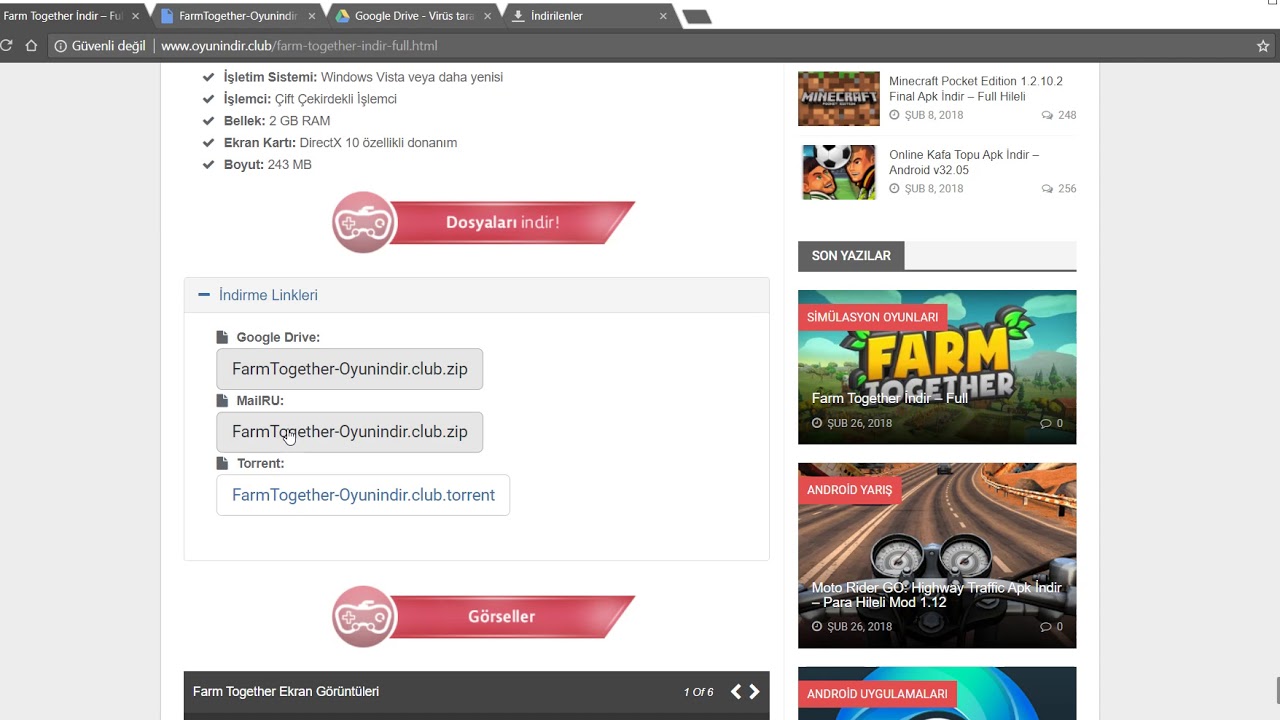
Task: Click the İşletim Sistemi requirement line
Action: point(363,77)
